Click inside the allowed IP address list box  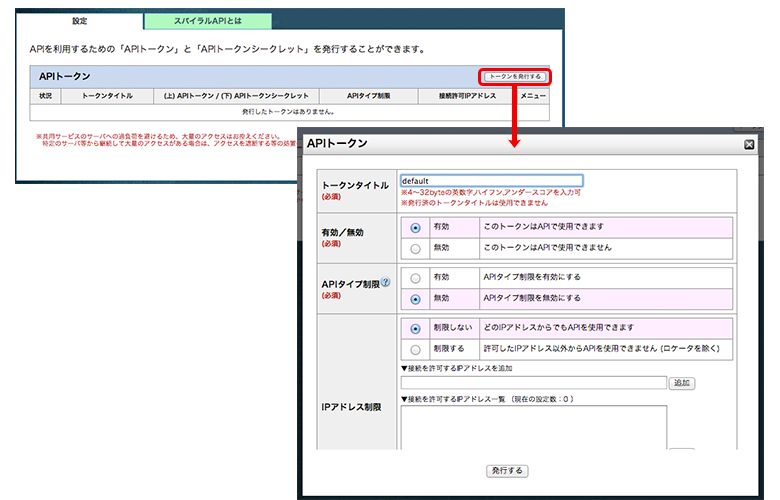532,426
